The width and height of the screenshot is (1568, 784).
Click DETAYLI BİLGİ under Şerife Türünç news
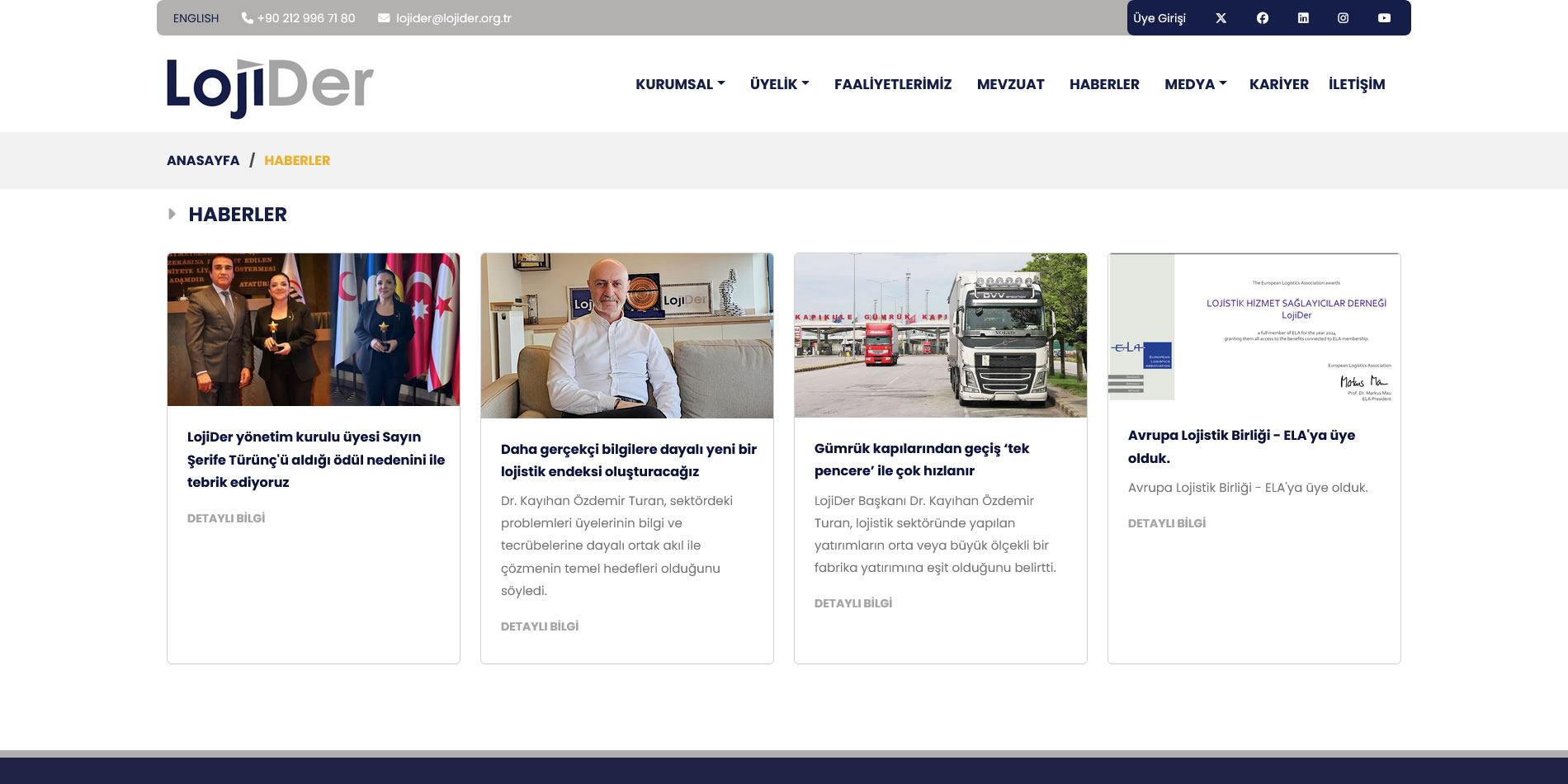click(x=226, y=518)
